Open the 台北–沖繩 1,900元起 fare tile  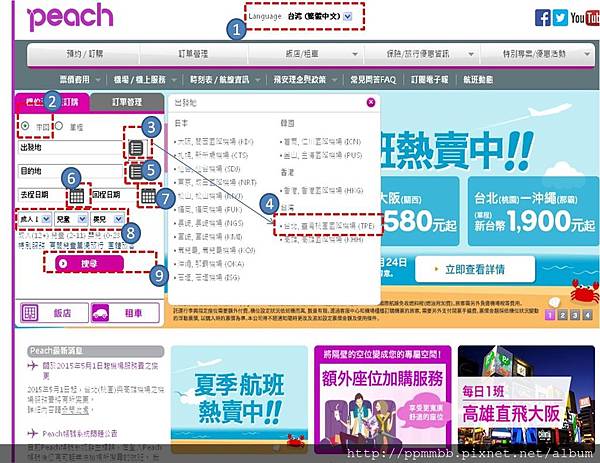(x=533, y=211)
